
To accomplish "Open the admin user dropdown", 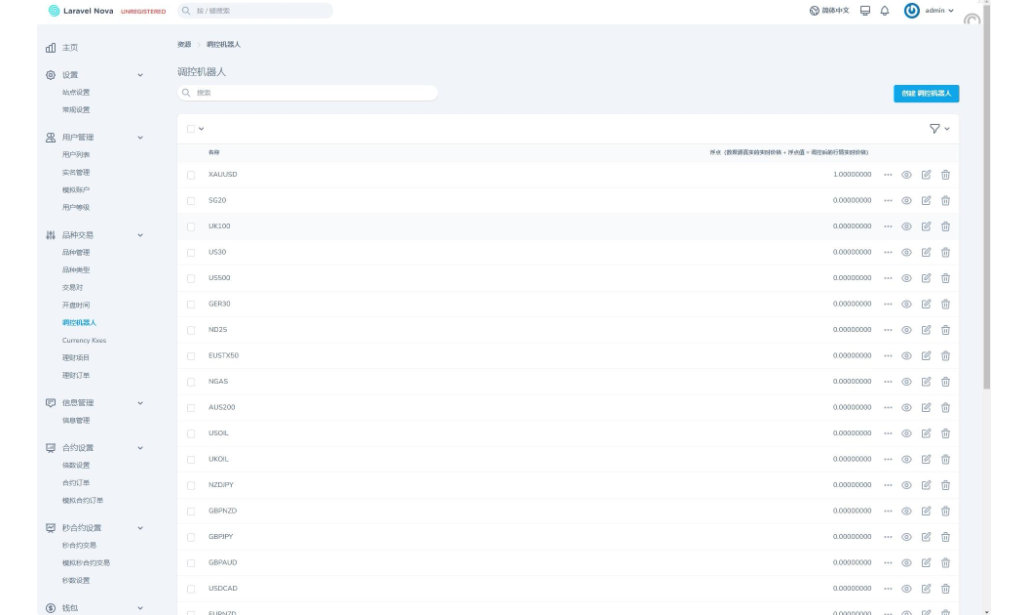I will tap(929, 11).
